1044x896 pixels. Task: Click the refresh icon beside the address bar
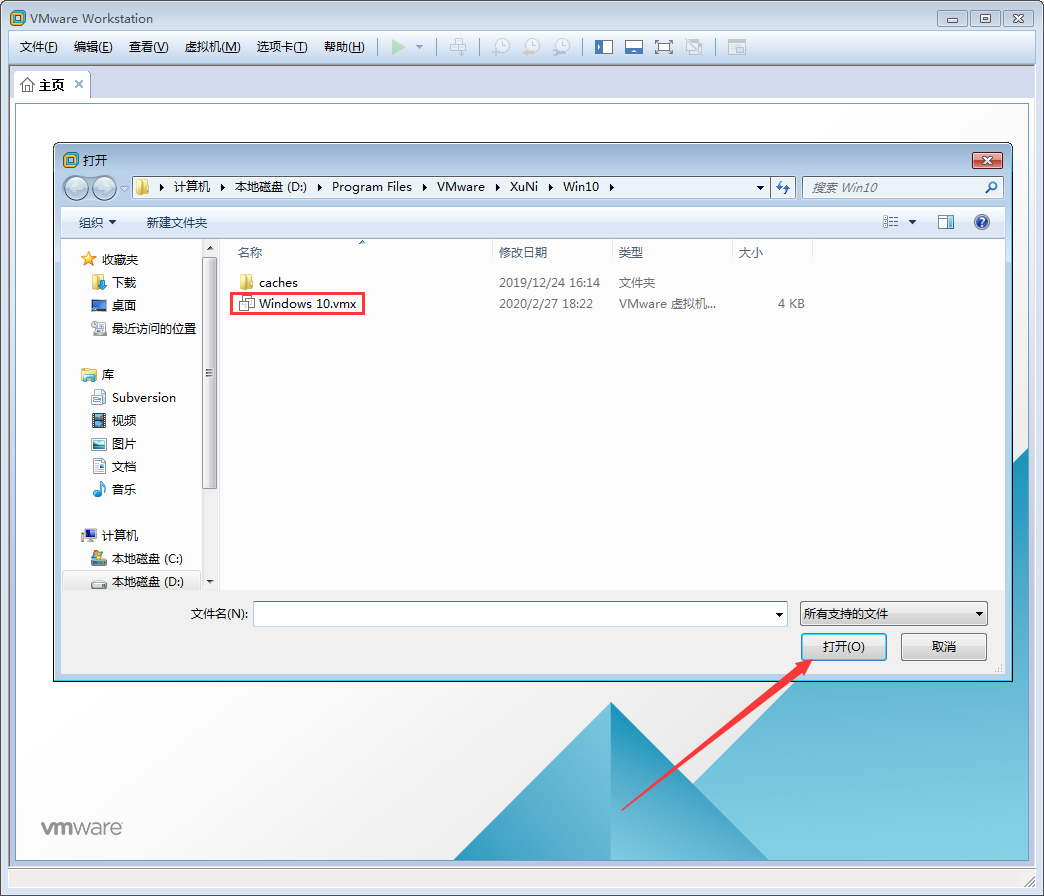point(784,187)
